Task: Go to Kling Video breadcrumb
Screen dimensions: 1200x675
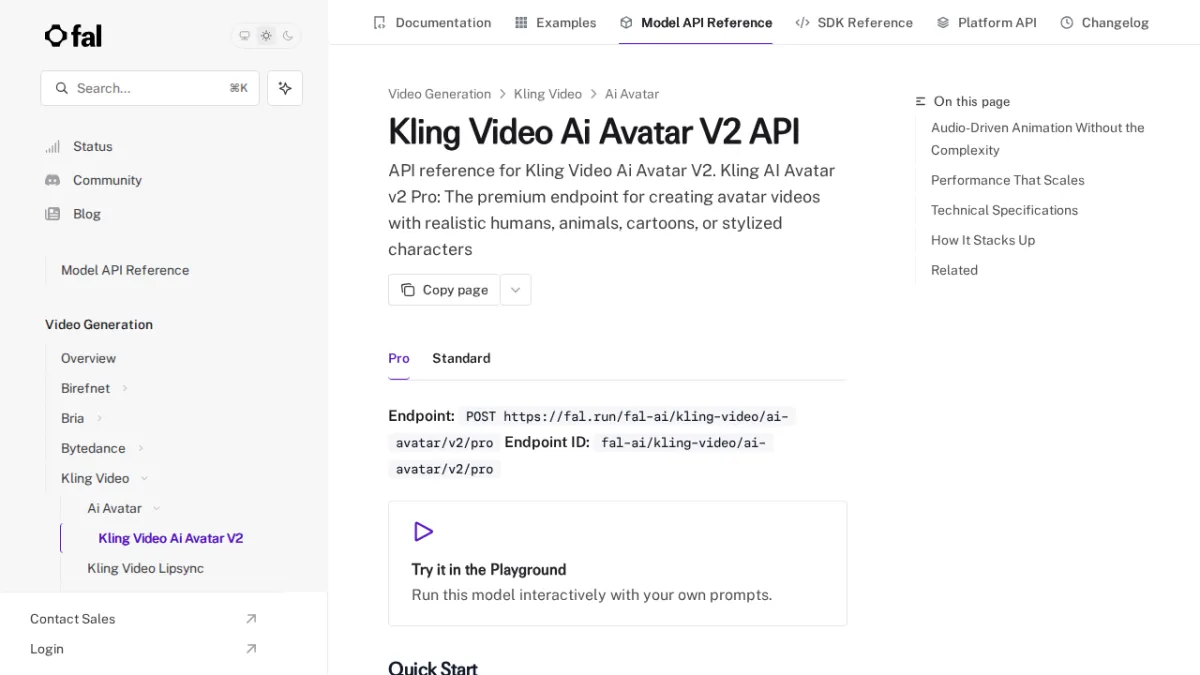Action: click(548, 94)
